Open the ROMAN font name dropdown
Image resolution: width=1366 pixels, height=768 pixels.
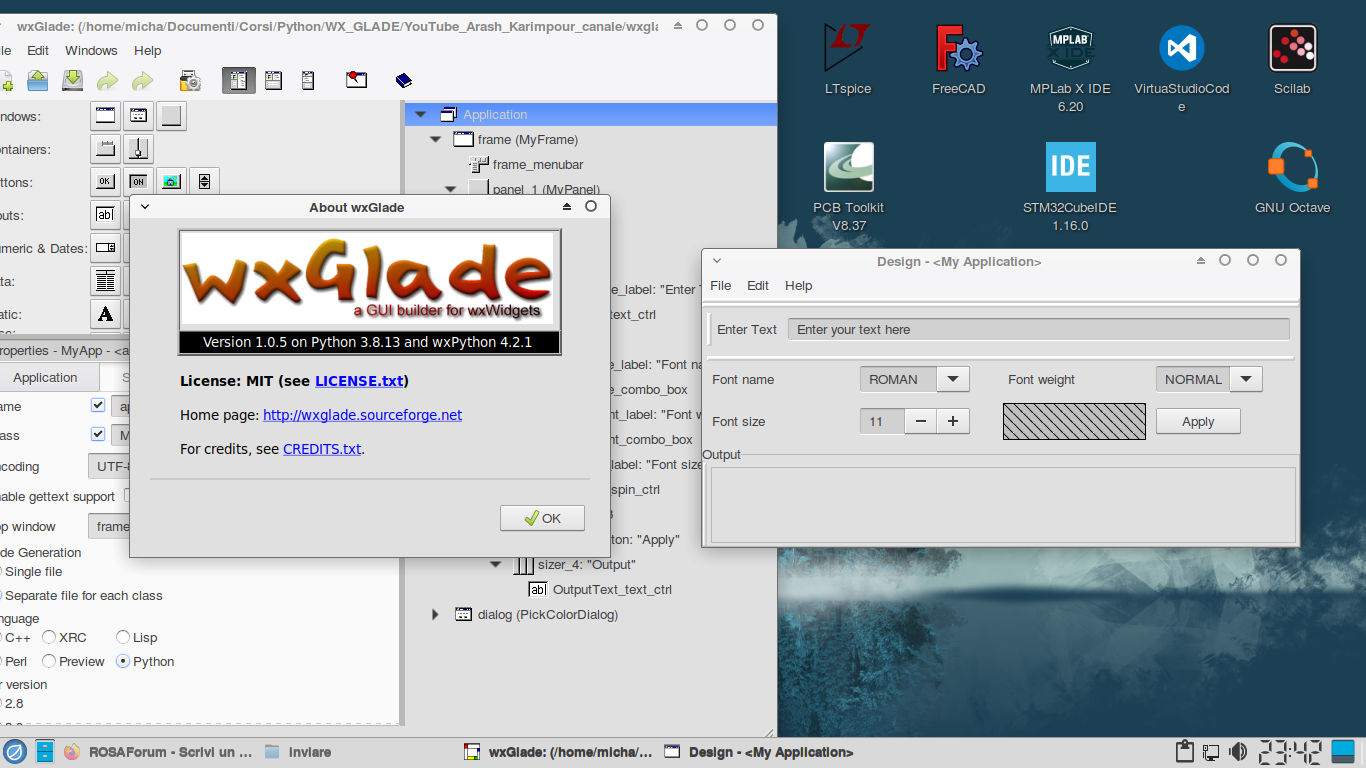(x=952, y=379)
